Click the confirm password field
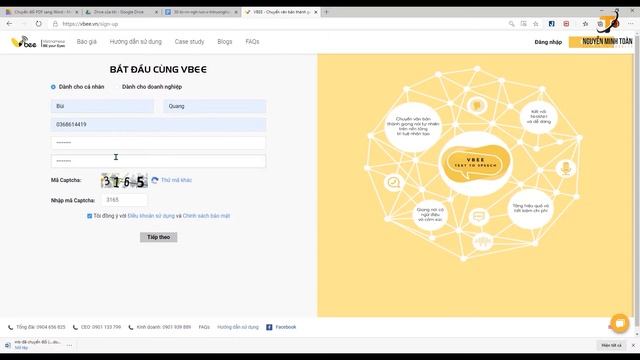 158,161
